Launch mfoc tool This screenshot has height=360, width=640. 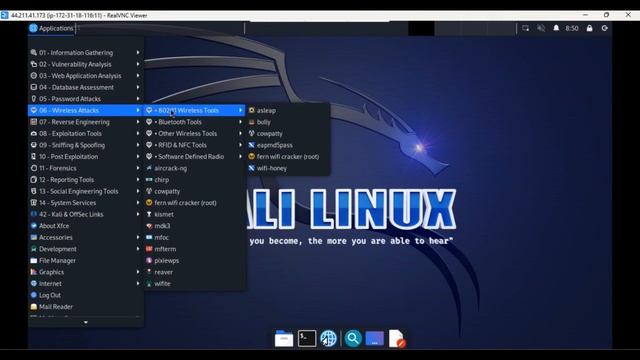click(x=194, y=237)
